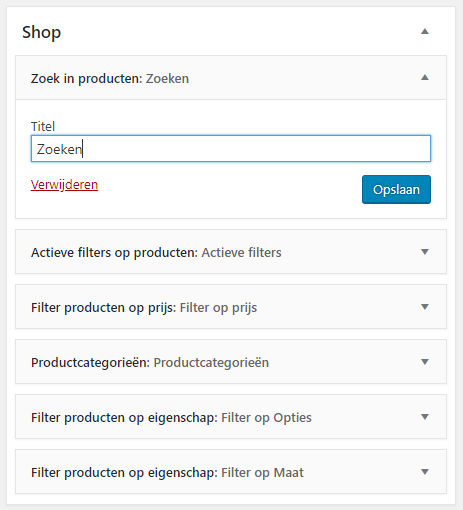Click the Filter op prijs subtitle text
This screenshot has height=510, width=463.
click(x=218, y=308)
